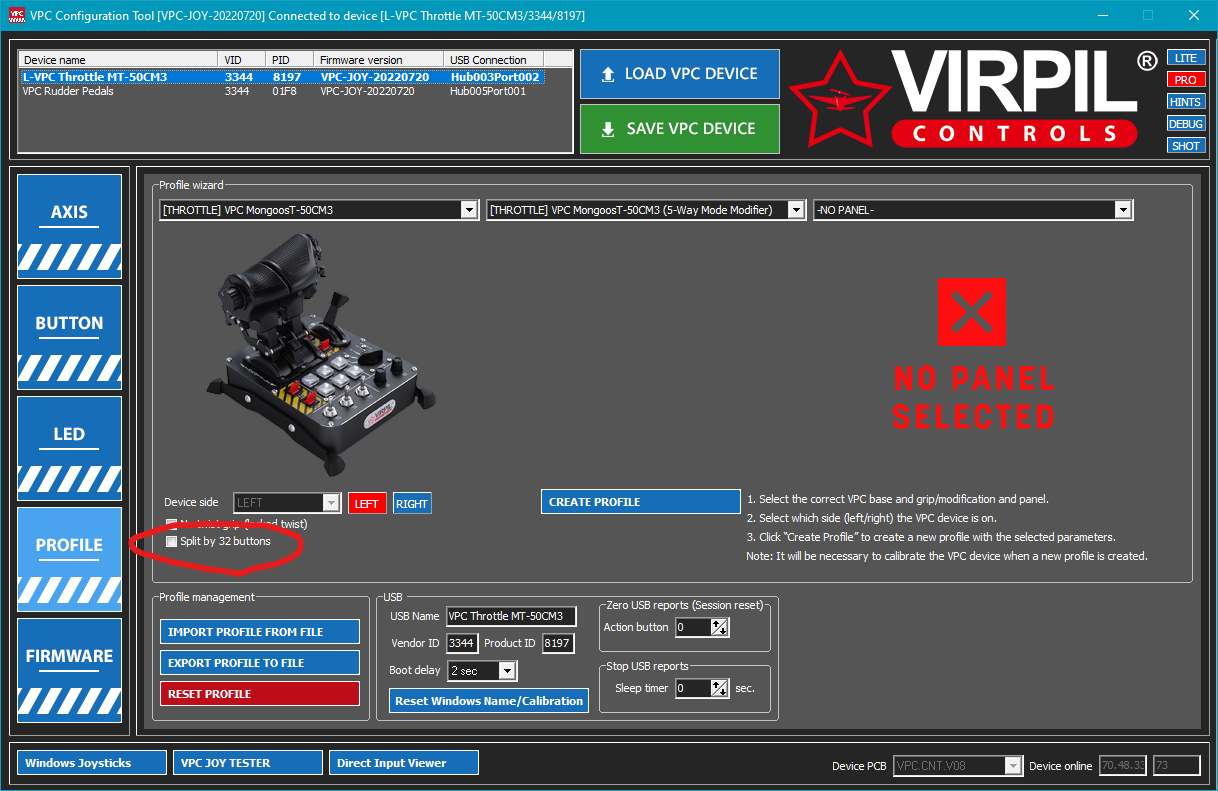Viewport: 1218px width, 791px height.
Task: Open the PROFILE section
Action: (x=69, y=559)
